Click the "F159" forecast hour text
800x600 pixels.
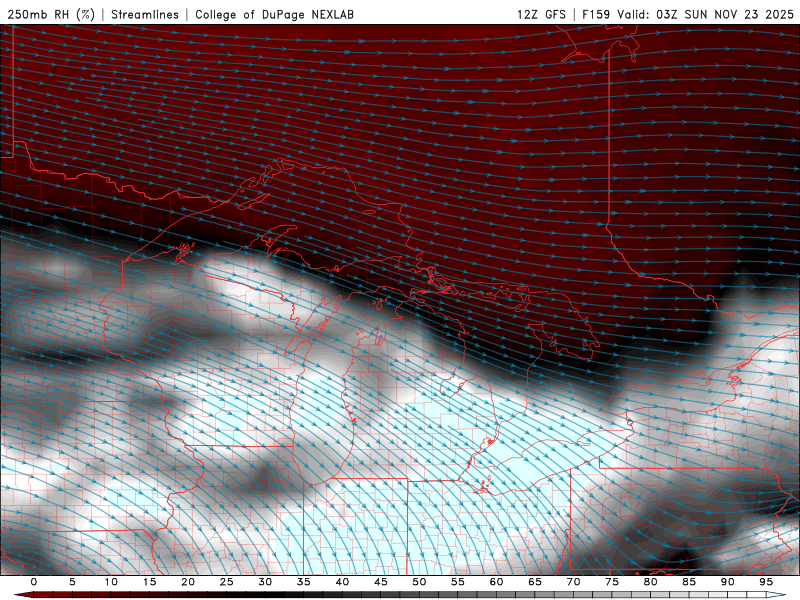(x=596, y=14)
